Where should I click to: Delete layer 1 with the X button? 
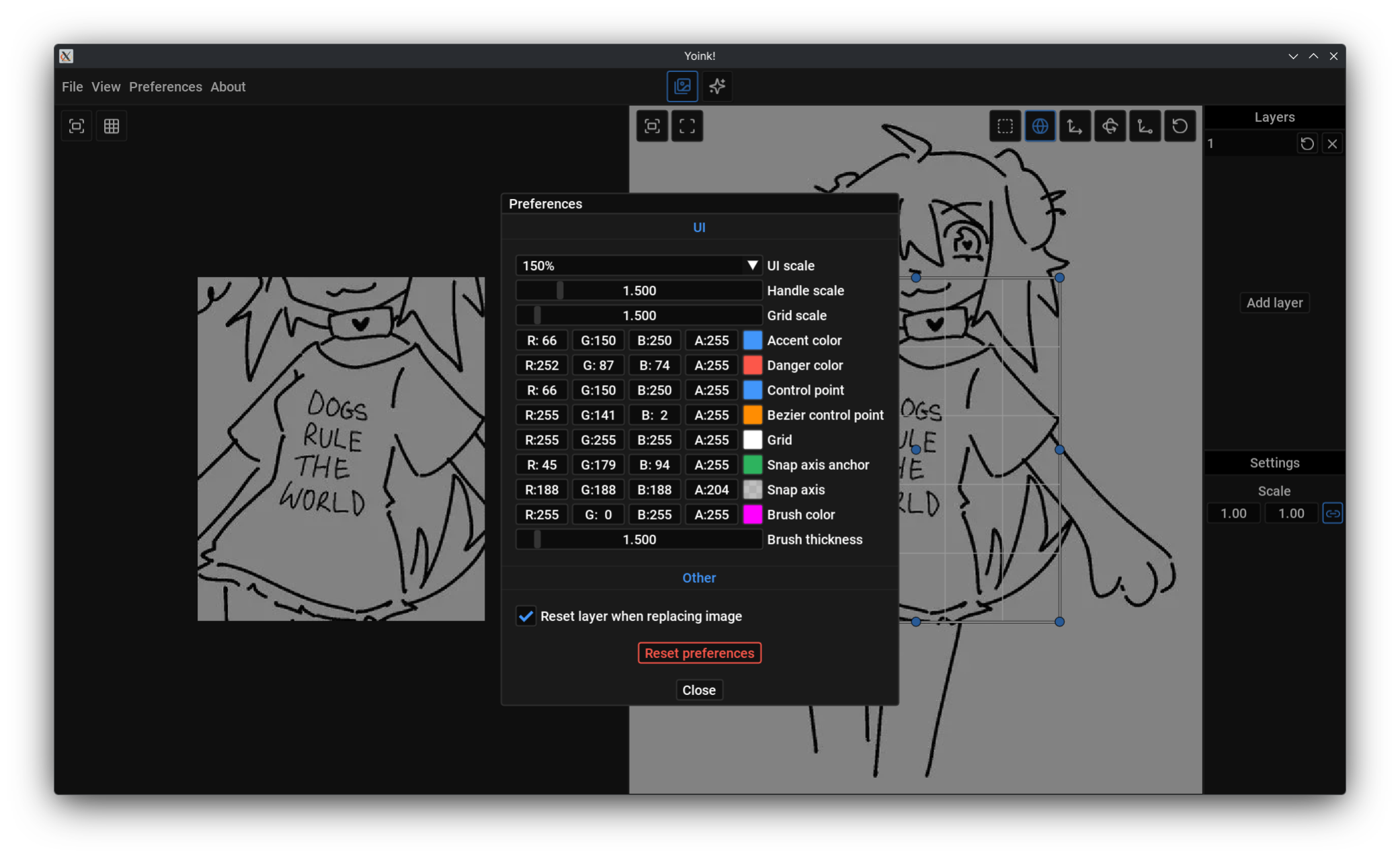[1332, 143]
